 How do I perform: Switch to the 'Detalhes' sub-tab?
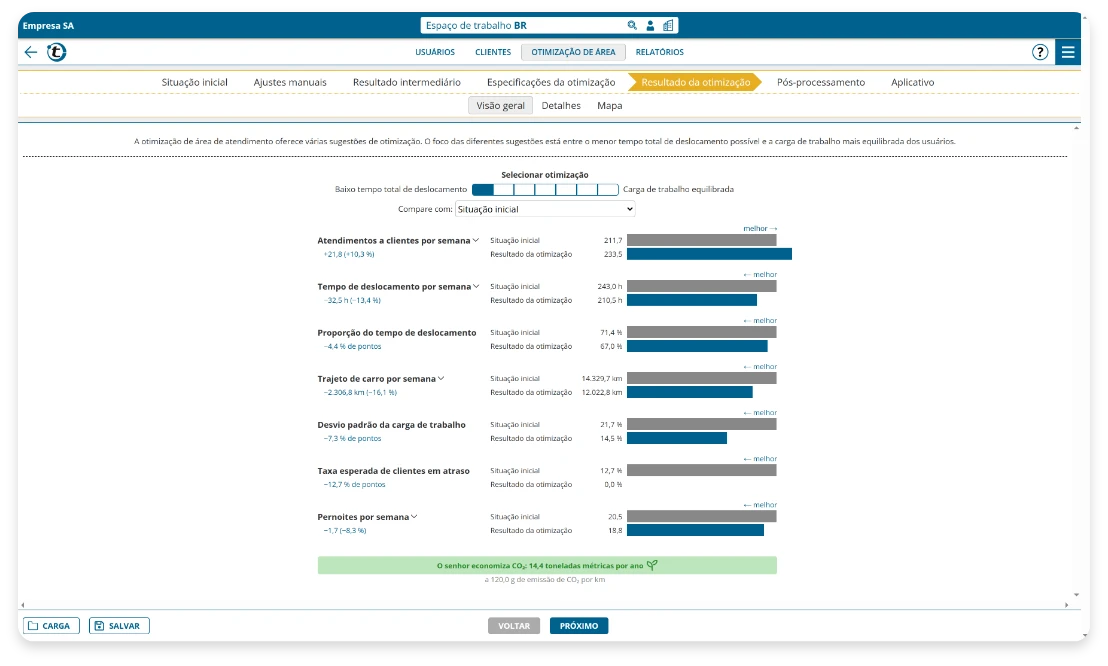(561, 105)
